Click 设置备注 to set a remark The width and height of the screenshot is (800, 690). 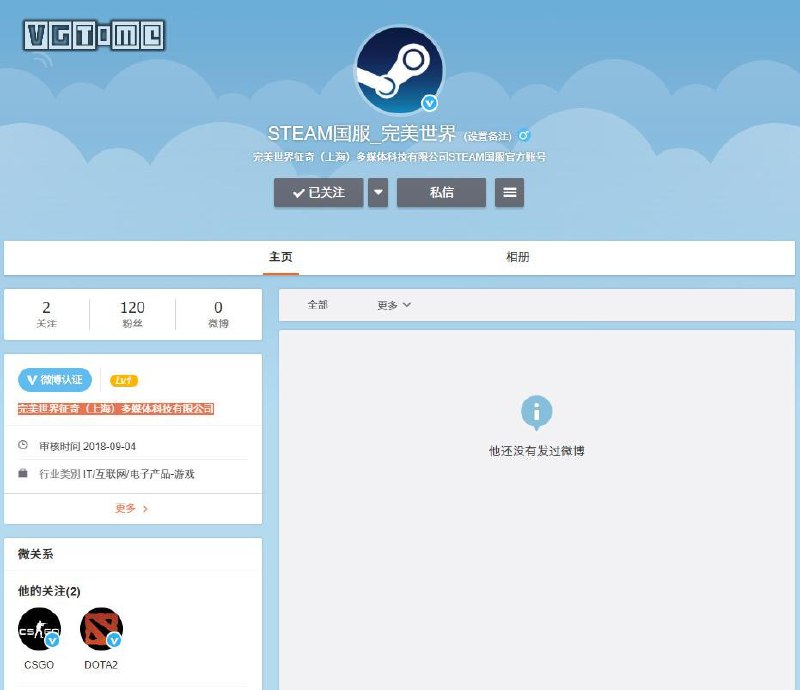(487, 136)
